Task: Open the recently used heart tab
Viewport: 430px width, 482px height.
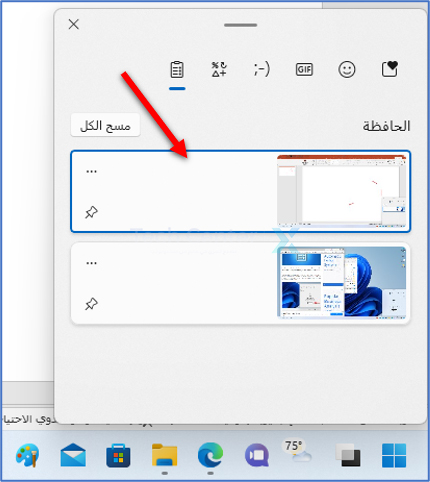Action: [389, 69]
